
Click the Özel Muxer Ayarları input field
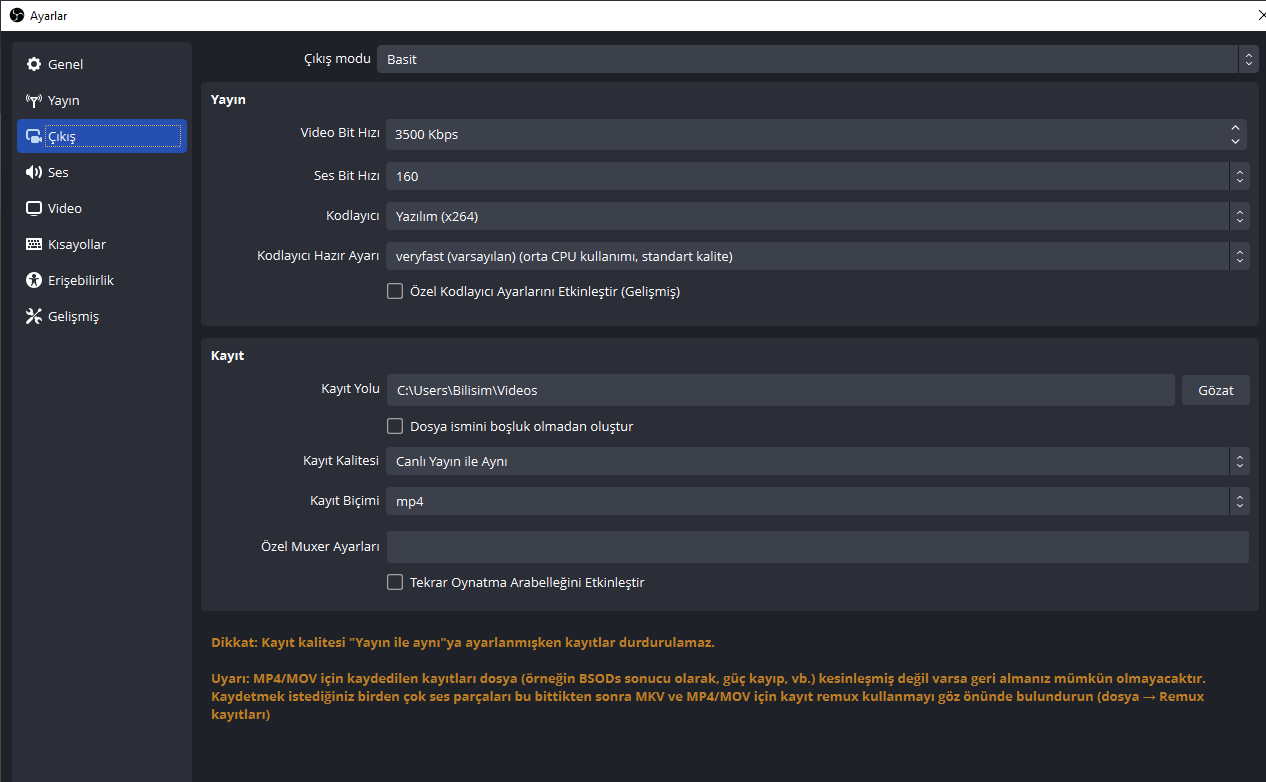click(x=818, y=547)
